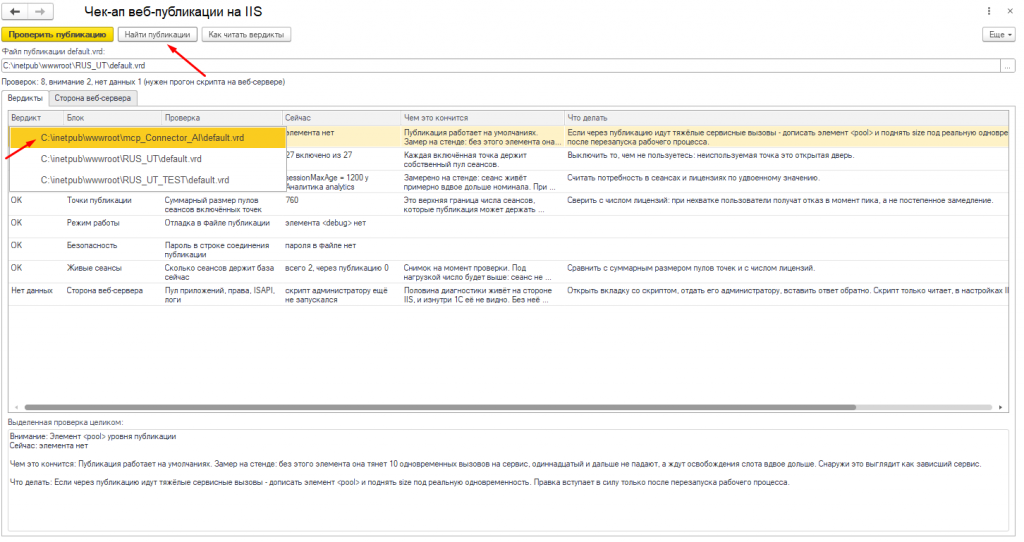Click 'Сколько сеансов держит база сейчас' cell
The image size is (1024, 542).
pos(222,272)
